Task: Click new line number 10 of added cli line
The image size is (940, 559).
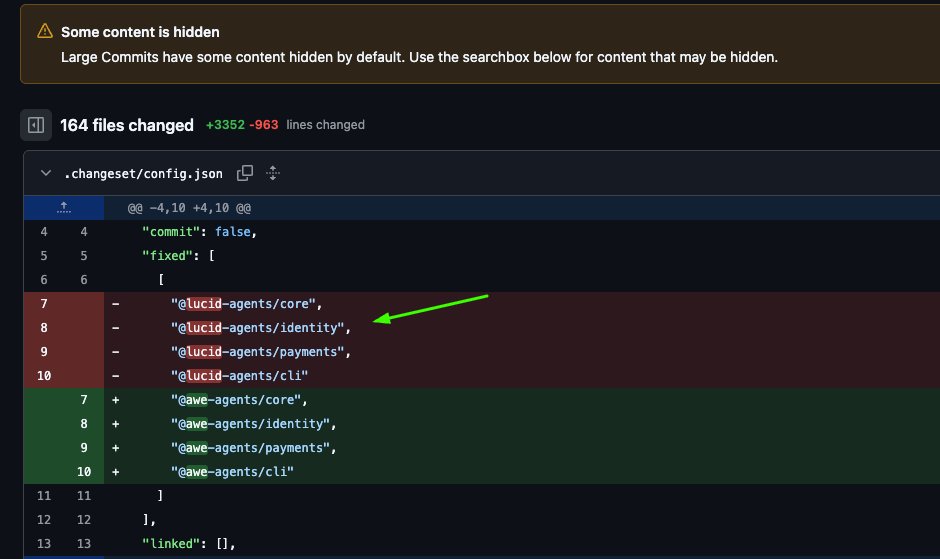Action: pos(84,472)
